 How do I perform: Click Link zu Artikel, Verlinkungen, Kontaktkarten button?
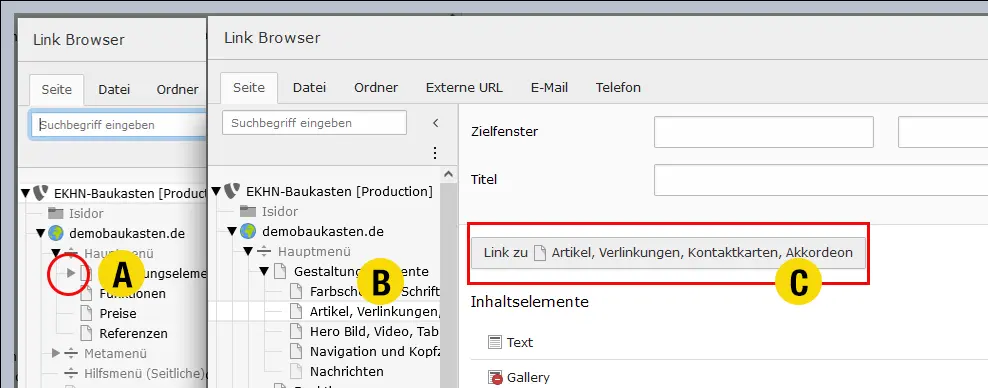[668, 253]
